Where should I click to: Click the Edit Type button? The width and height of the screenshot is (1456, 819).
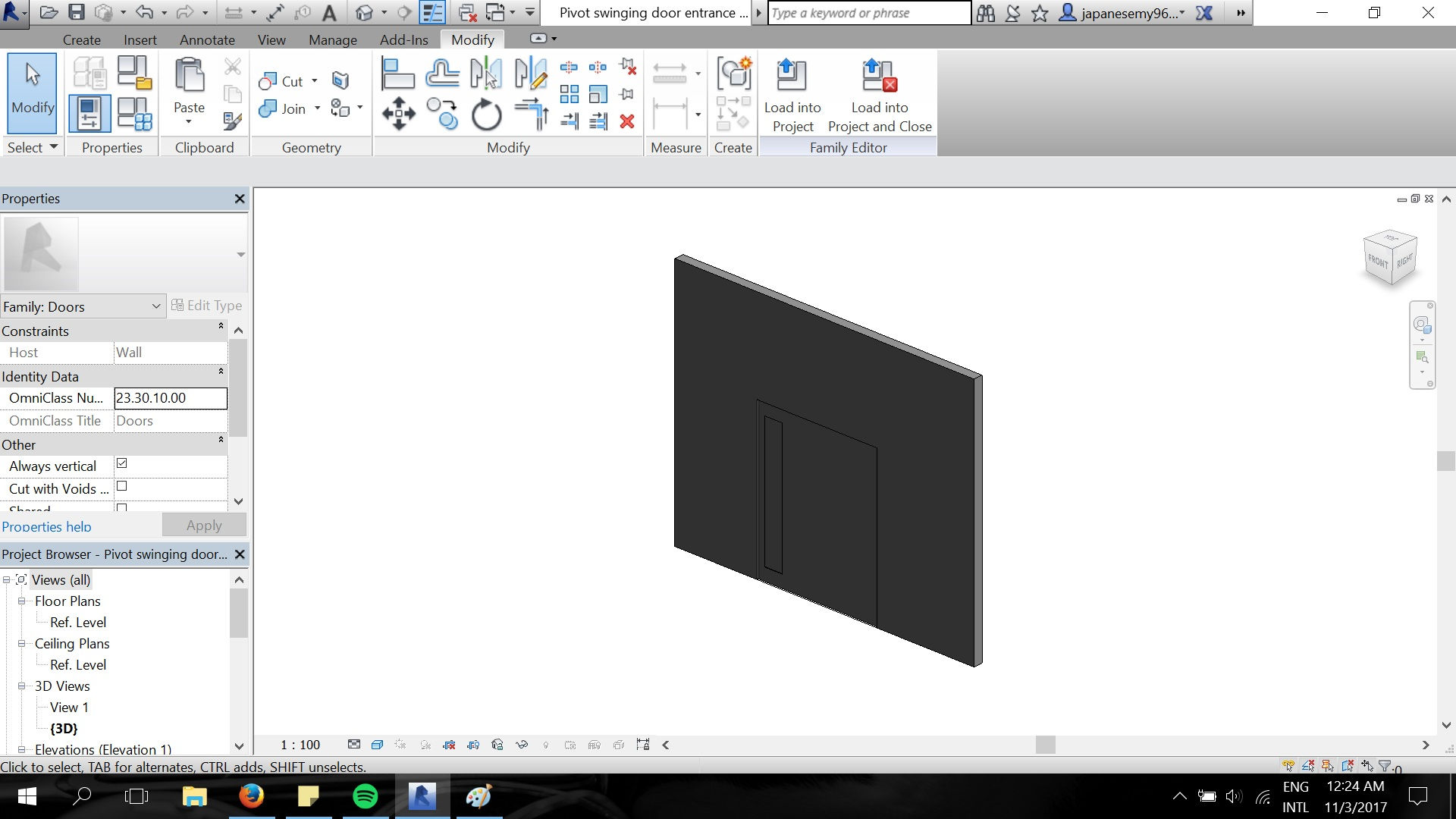(x=207, y=305)
